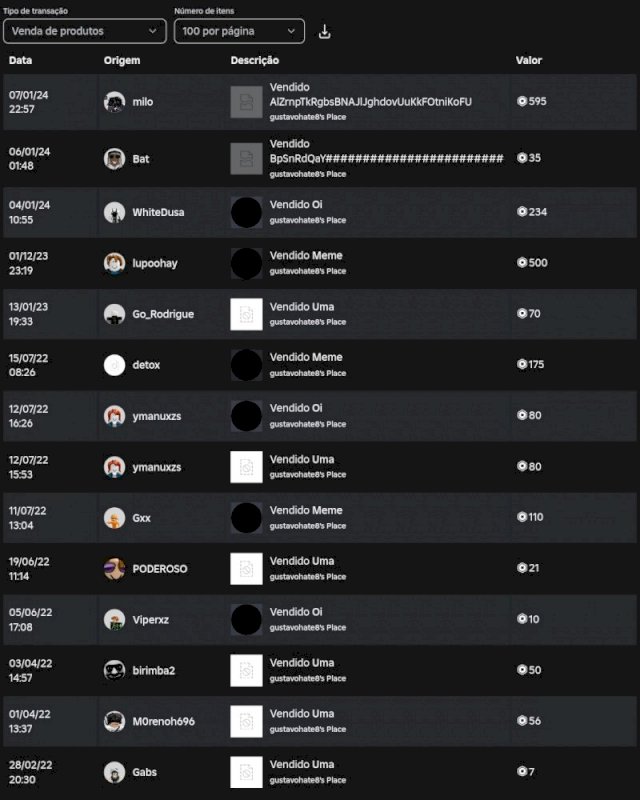Select Go_Rodrigue's avatar
Screen dimensions: 640x800
click(x=114, y=314)
